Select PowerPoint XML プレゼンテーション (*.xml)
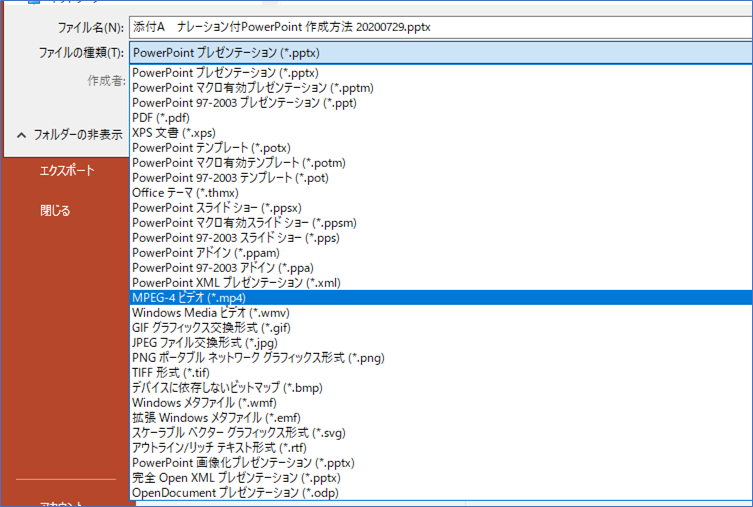Image resolution: width=753 pixels, height=507 pixels. point(441,283)
